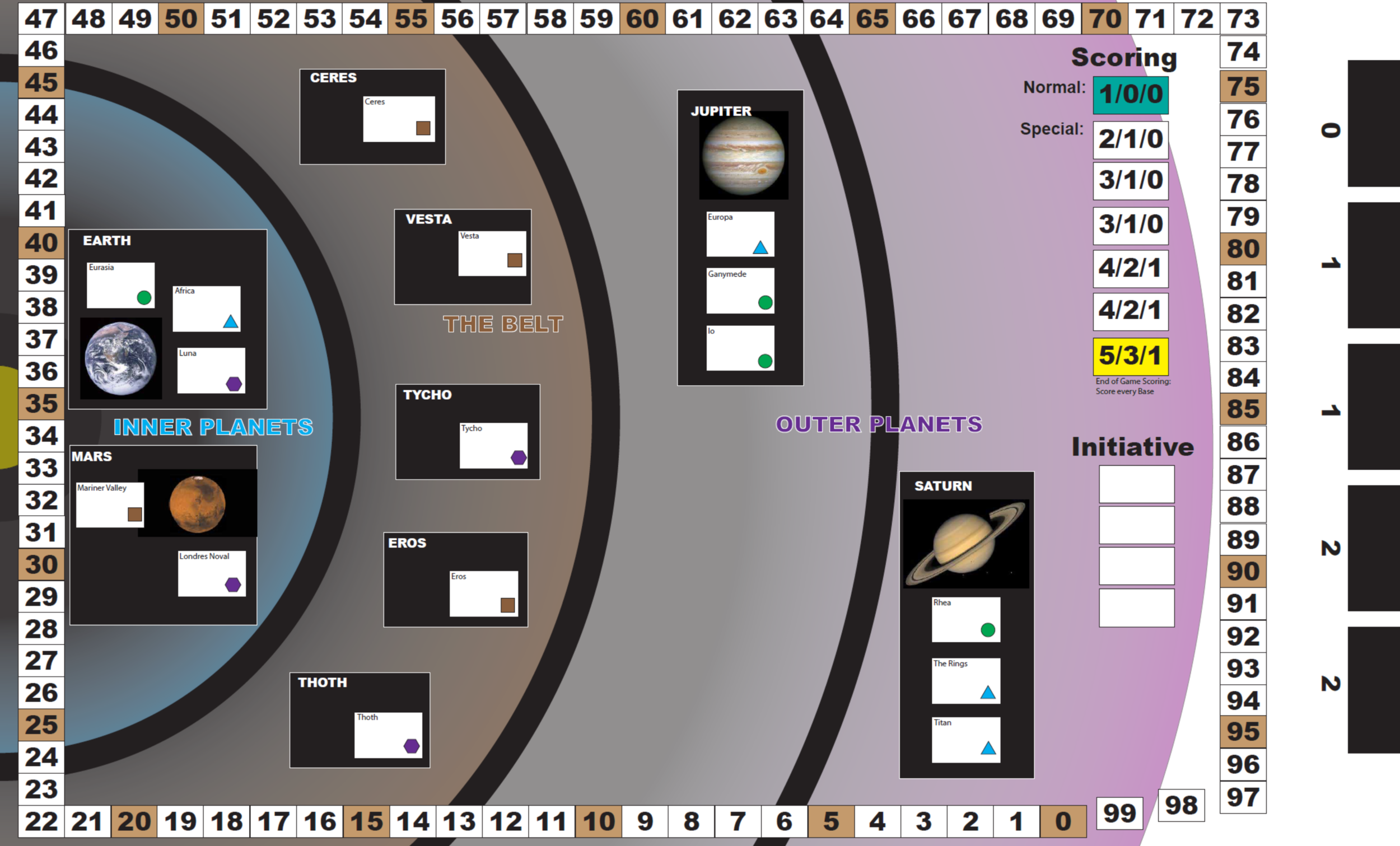Click the blue triangle in The Rings box

tap(988, 693)
